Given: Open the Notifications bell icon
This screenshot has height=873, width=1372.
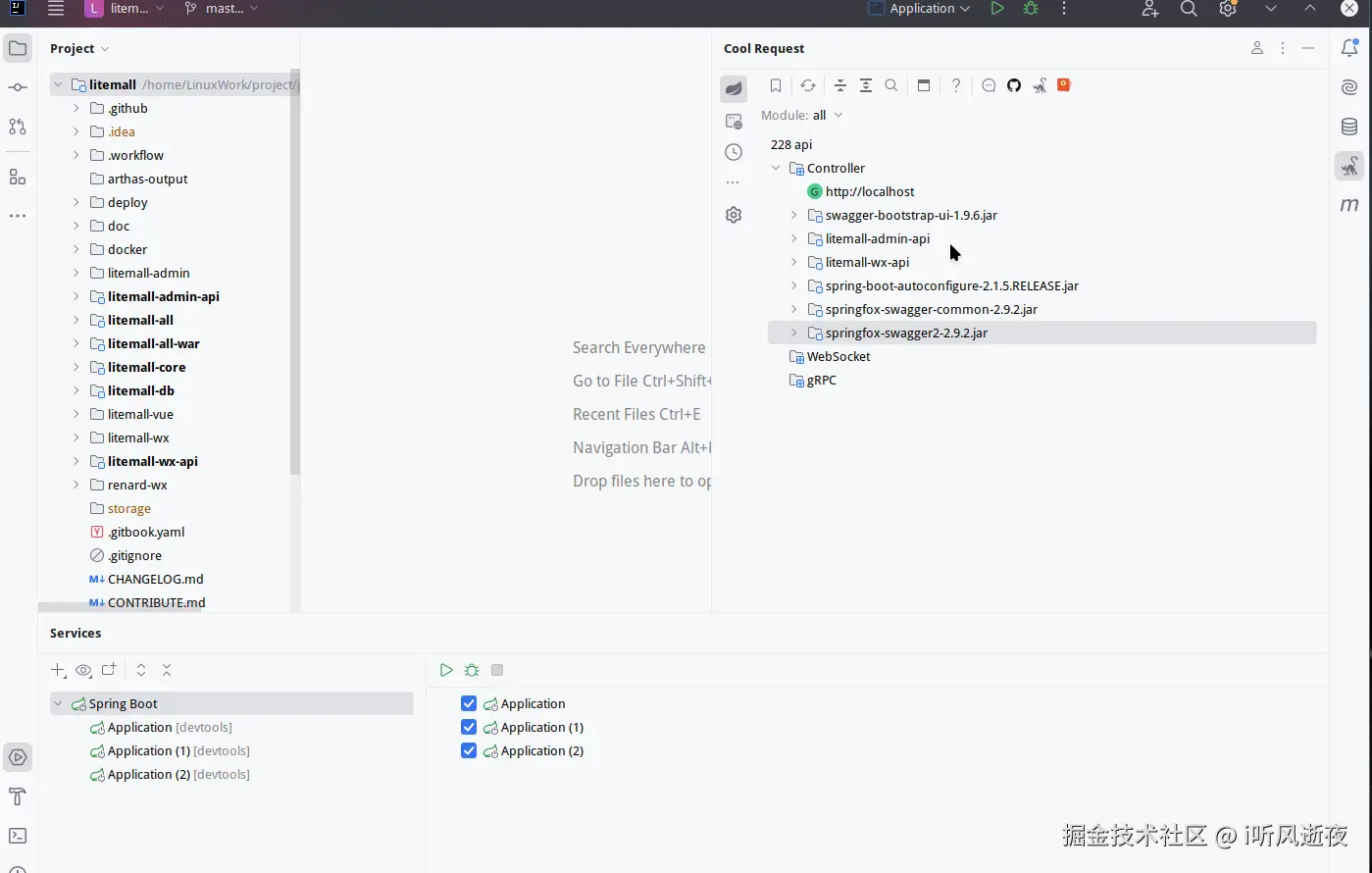Looking at the screenshot, I should (1350, 48).
